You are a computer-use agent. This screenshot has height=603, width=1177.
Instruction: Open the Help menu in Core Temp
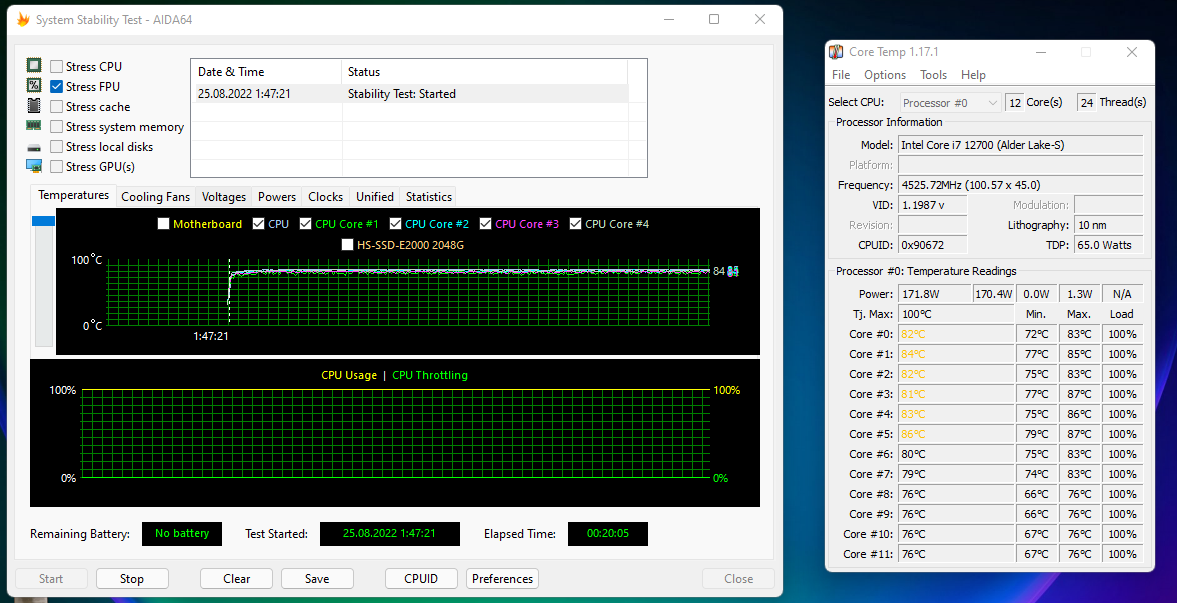point(973,75)
